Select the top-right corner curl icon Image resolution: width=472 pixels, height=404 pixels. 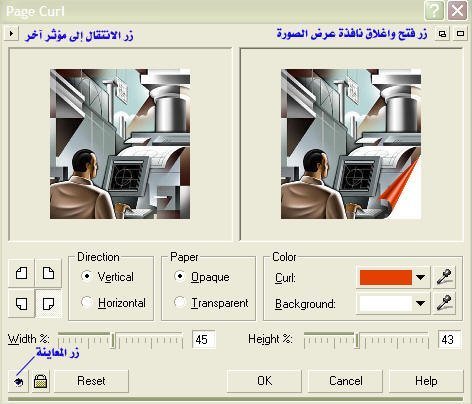pyautogui.click(x=49, y=273)
